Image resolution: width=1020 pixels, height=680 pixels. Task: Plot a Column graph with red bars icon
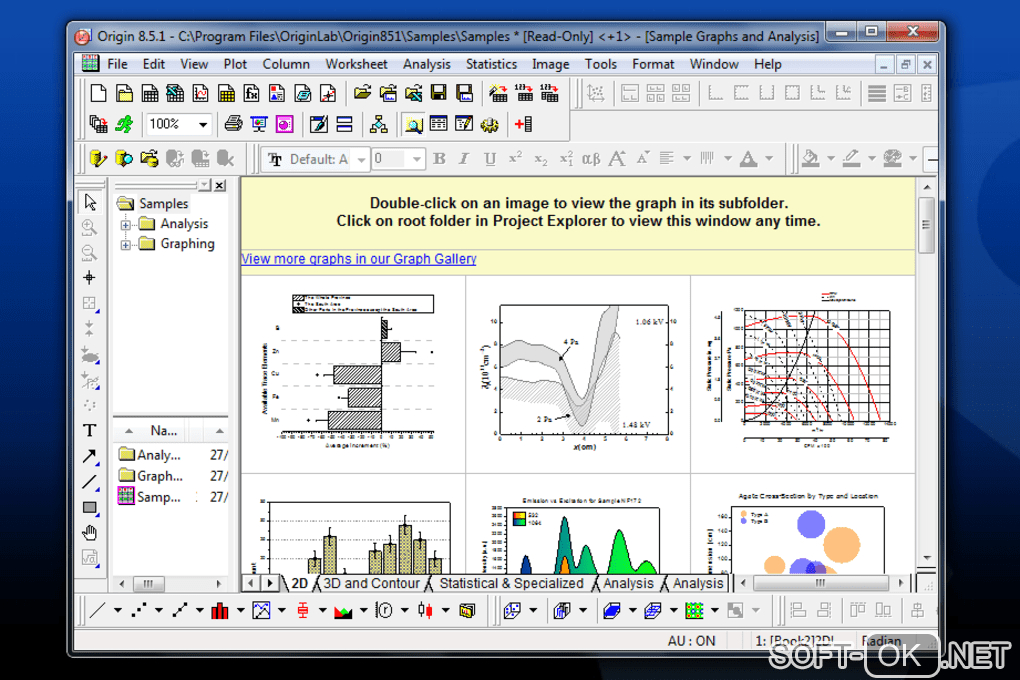pos(220,610)
